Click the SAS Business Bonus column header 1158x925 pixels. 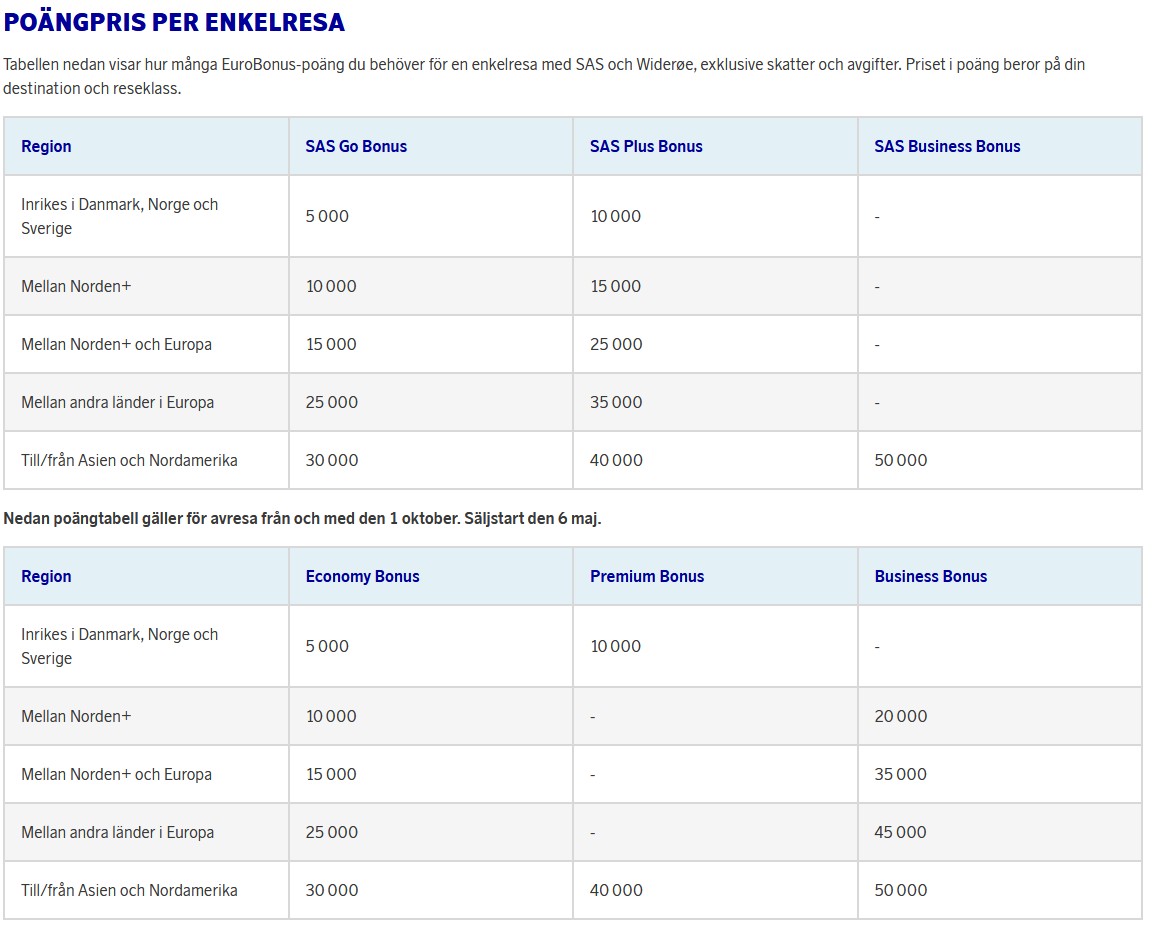pos(947,146)
